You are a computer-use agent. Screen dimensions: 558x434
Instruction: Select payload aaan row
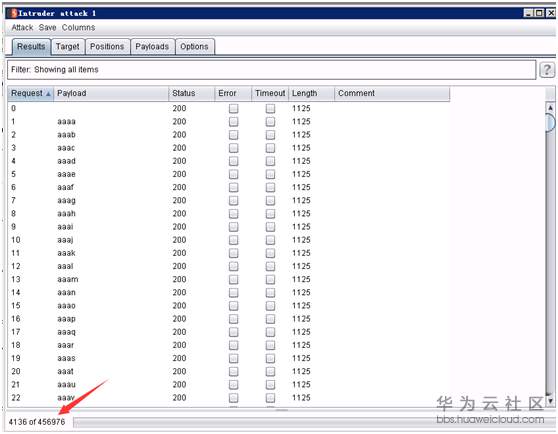click(x=228, y=293)
